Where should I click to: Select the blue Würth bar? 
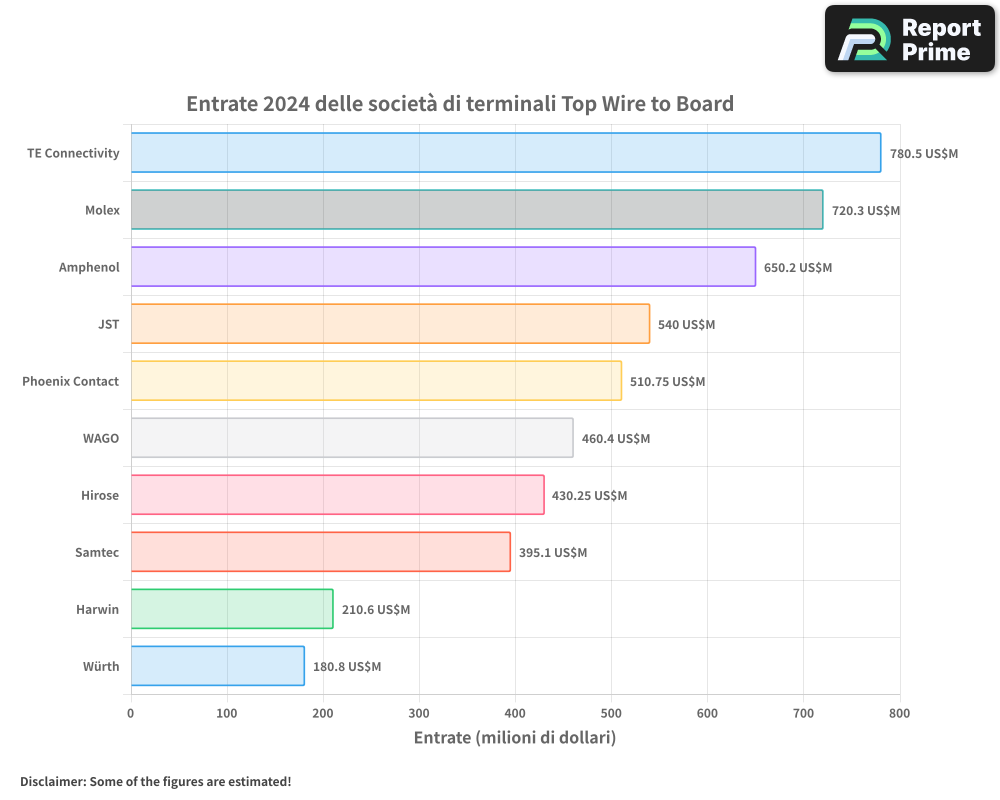217,666
